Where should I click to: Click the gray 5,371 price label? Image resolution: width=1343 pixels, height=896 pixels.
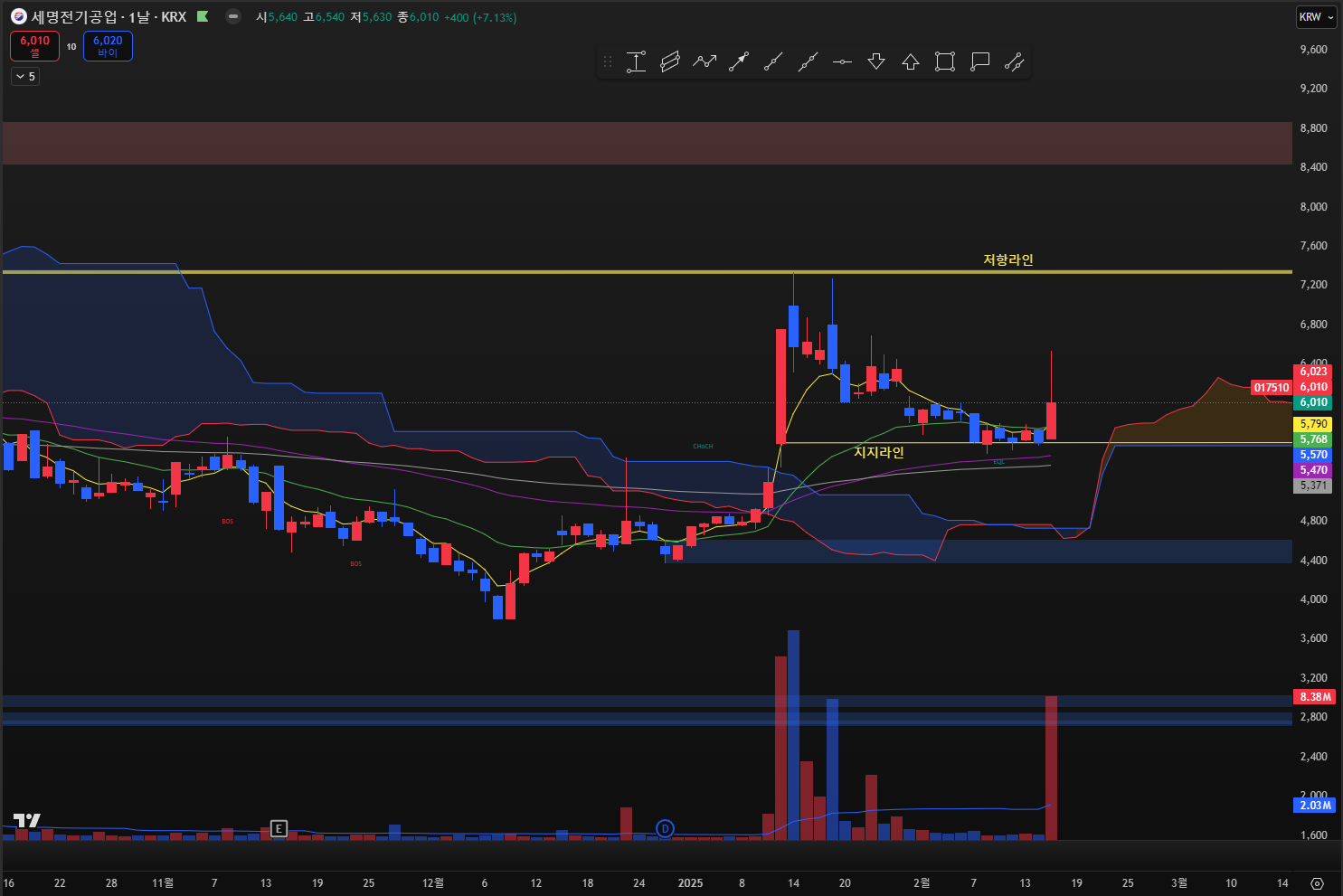pyautogui.click(x=1313, y=486)
